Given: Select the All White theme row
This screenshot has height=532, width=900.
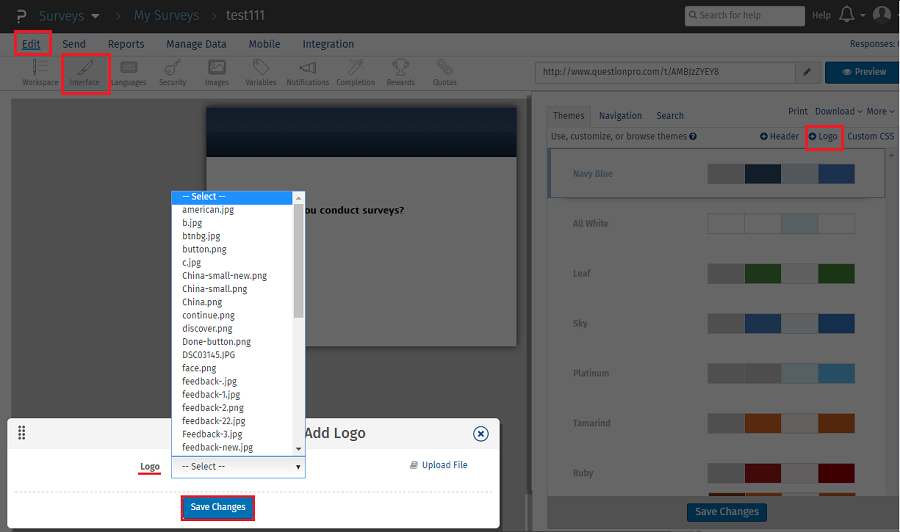Looking at the screenshot, I should (716, 224).
